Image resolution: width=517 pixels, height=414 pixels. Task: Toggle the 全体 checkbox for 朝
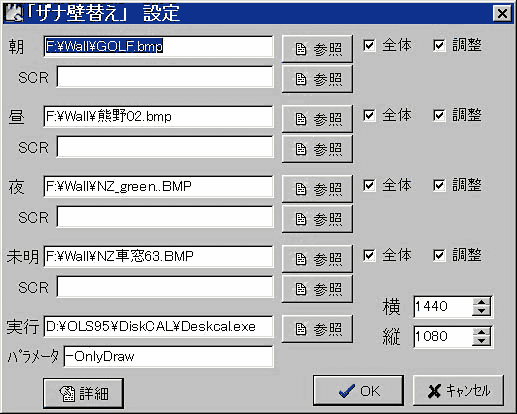(x=369, y=45)
